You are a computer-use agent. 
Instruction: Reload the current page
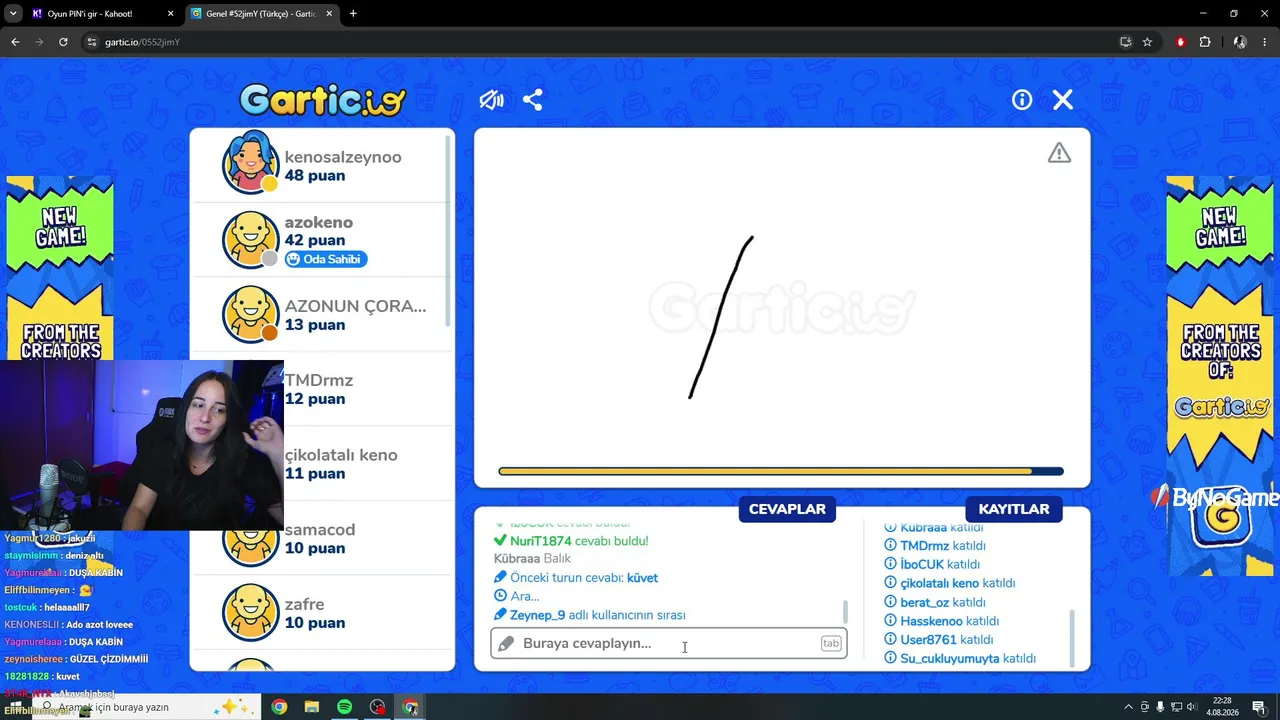63,42
